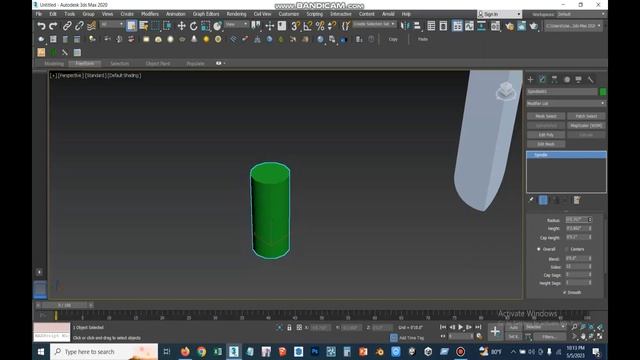Click the Unlink Selection icon
640x360 pixels.
(79, 26)
